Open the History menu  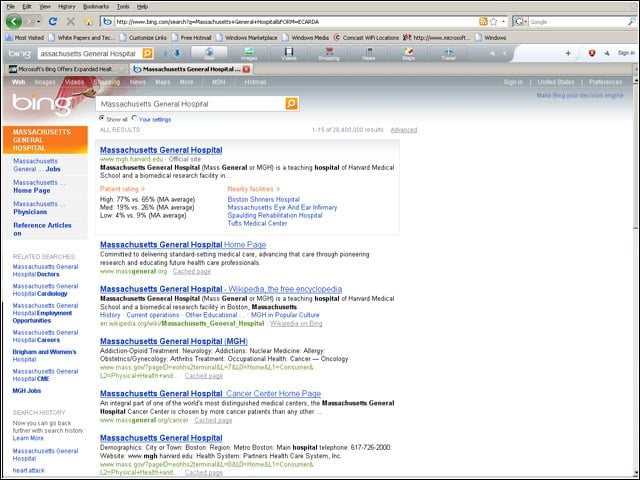click(67, 7)
